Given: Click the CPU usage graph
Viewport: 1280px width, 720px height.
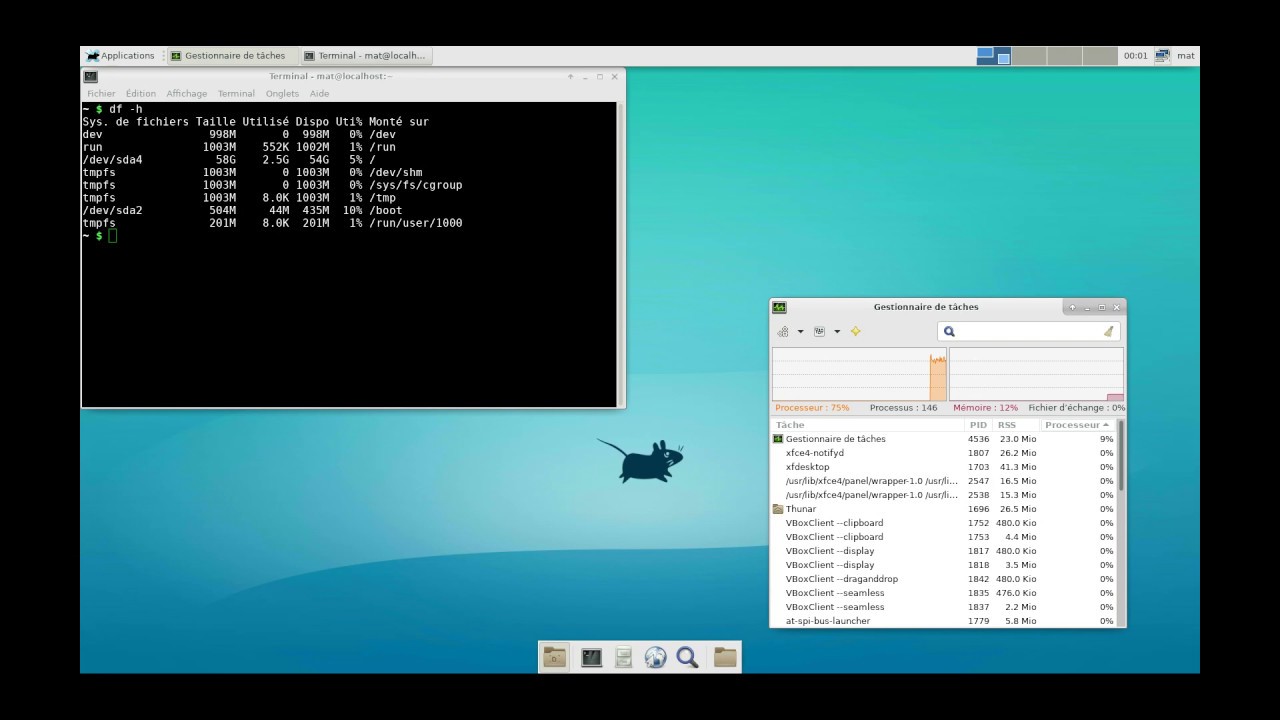Looking at the screenshot, I should click(860, 374).
